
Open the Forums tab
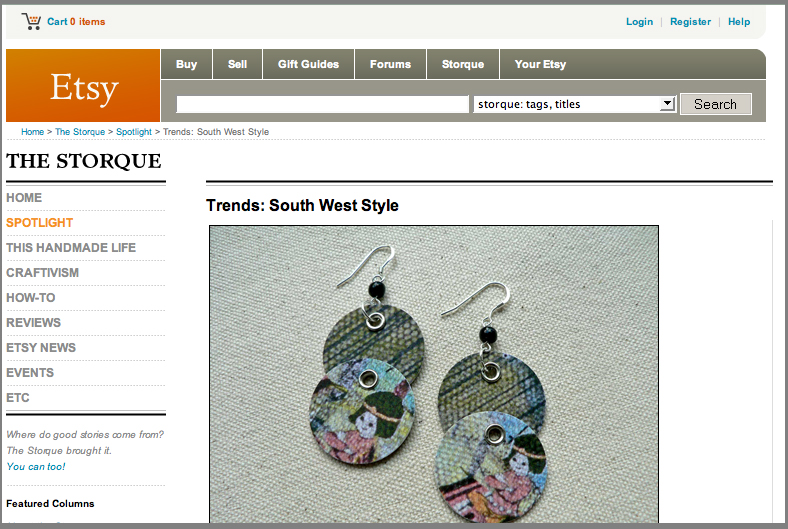390,64
